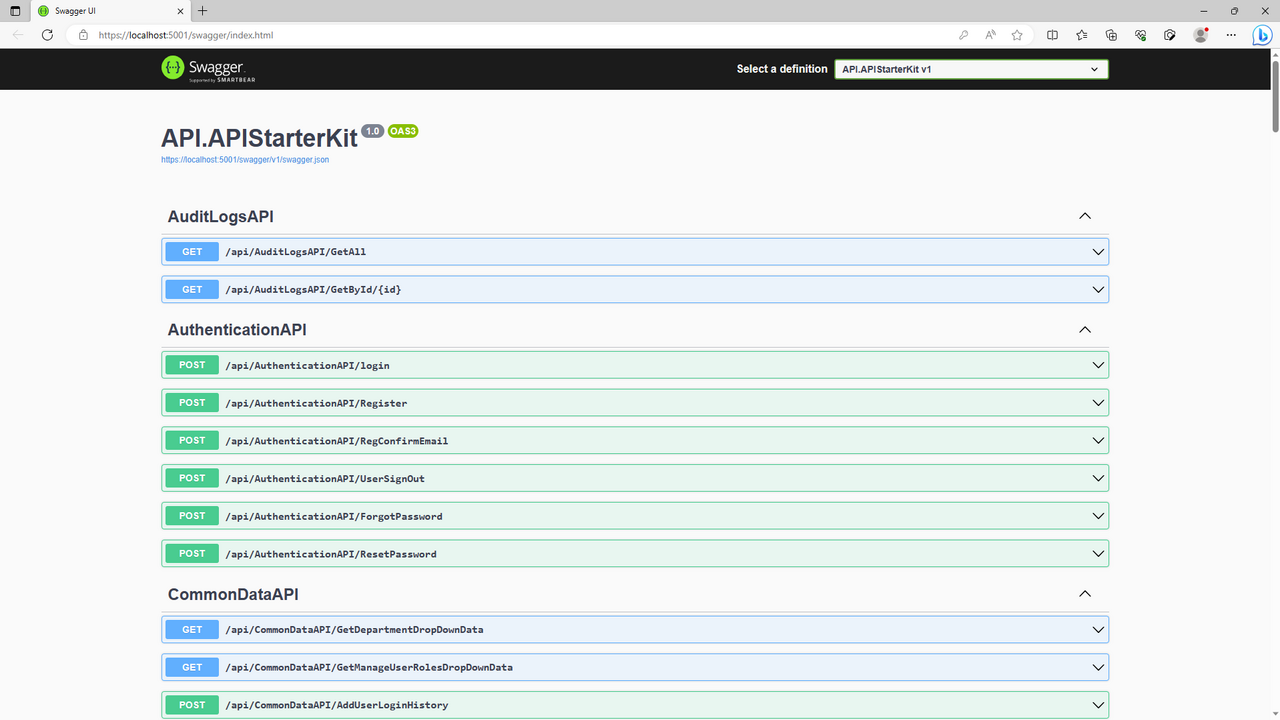
Task: Expand the GetAll endpoint chevron
Action: [x=1098, y=252]
